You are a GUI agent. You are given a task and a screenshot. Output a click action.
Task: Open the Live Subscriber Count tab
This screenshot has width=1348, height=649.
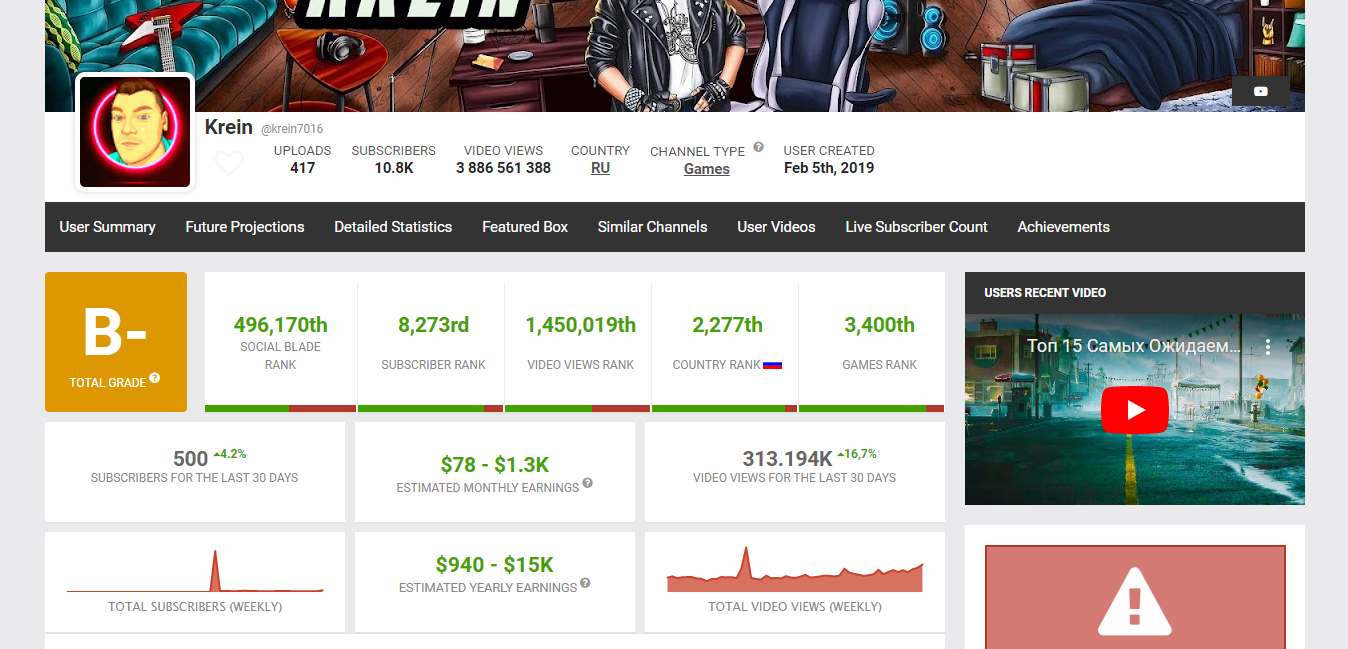click(x=916, y=227)
